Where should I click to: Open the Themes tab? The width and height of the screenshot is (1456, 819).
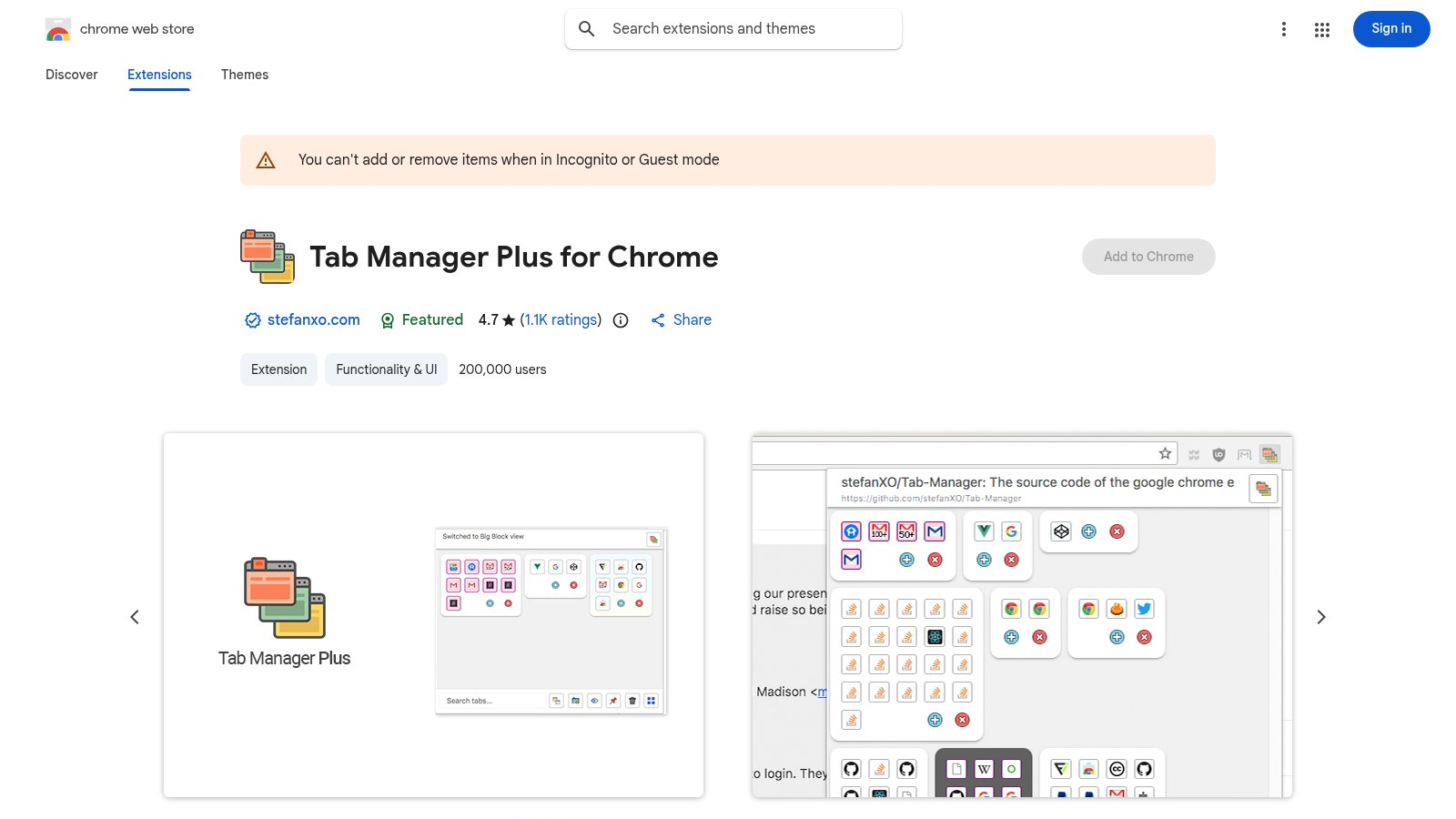coord(245,75)
